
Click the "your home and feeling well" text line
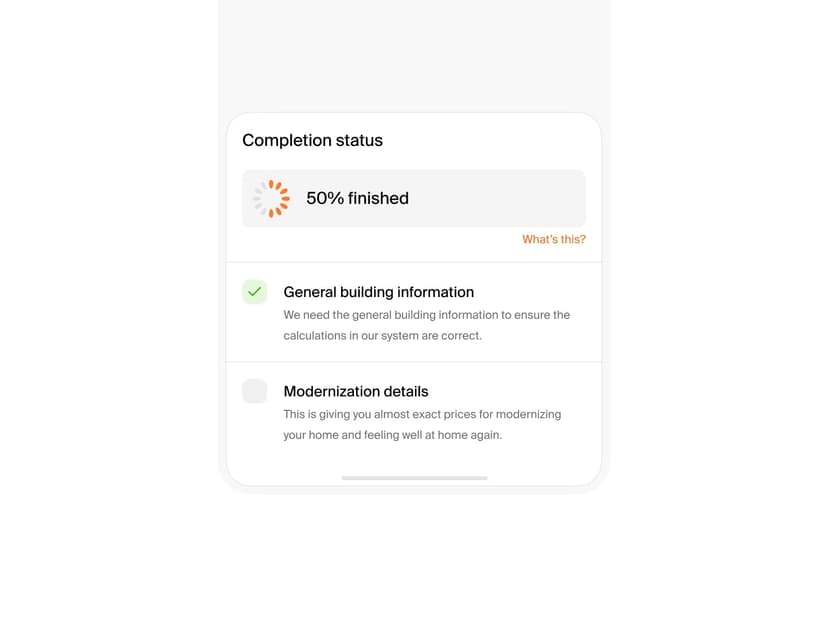click(x=392, y=435)
